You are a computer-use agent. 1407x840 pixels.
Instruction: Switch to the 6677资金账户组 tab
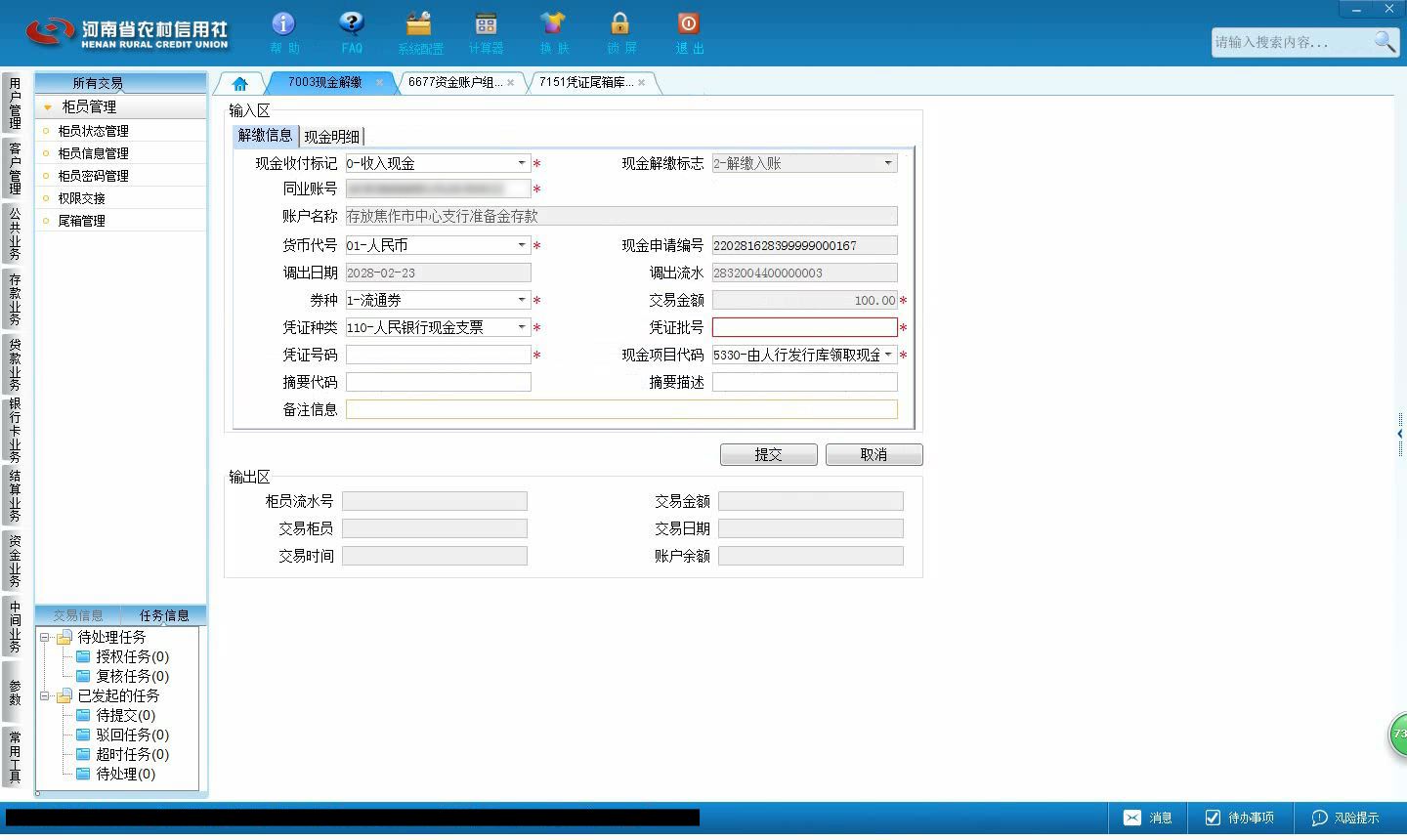coord(455,83)
